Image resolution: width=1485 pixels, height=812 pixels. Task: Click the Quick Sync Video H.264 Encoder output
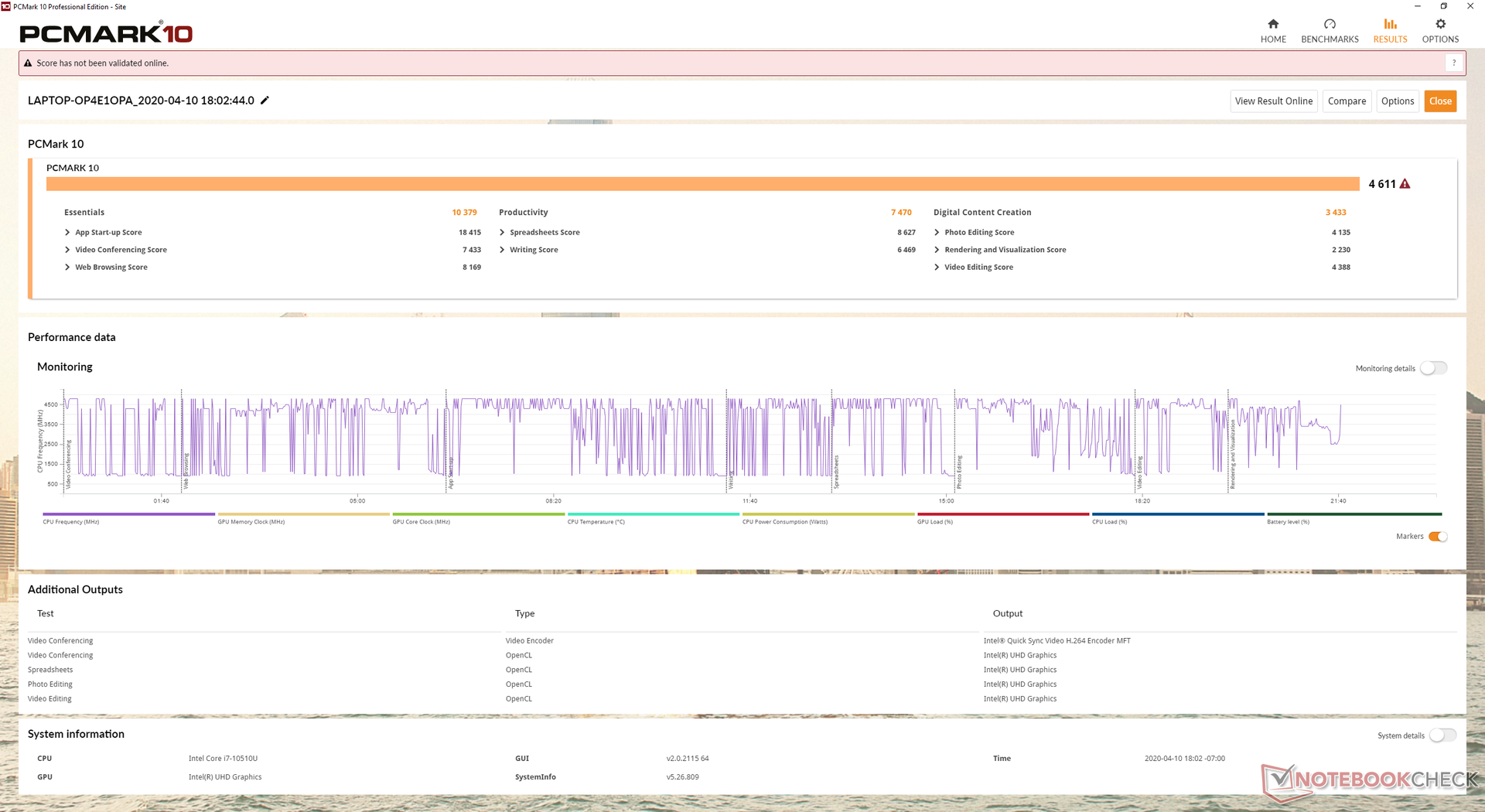1057,641
